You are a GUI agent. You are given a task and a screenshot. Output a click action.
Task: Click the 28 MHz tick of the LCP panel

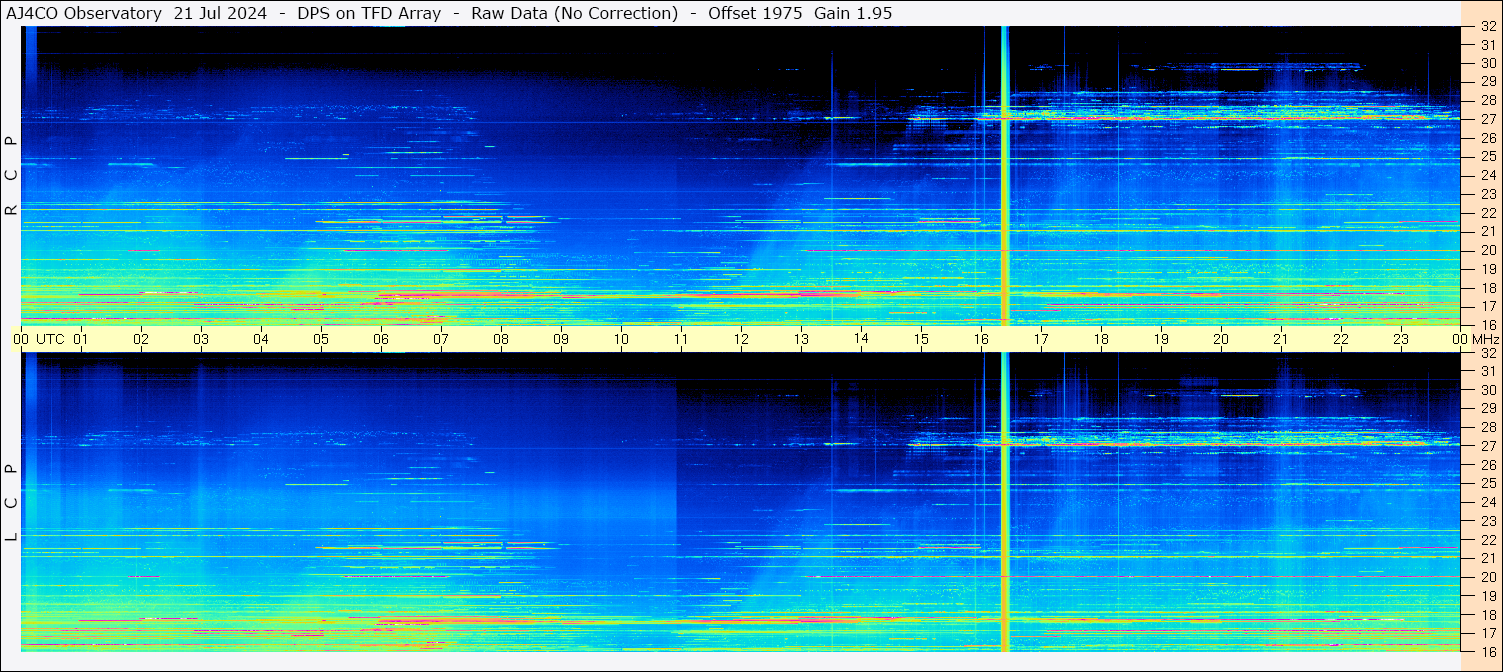coord(1488,427)
